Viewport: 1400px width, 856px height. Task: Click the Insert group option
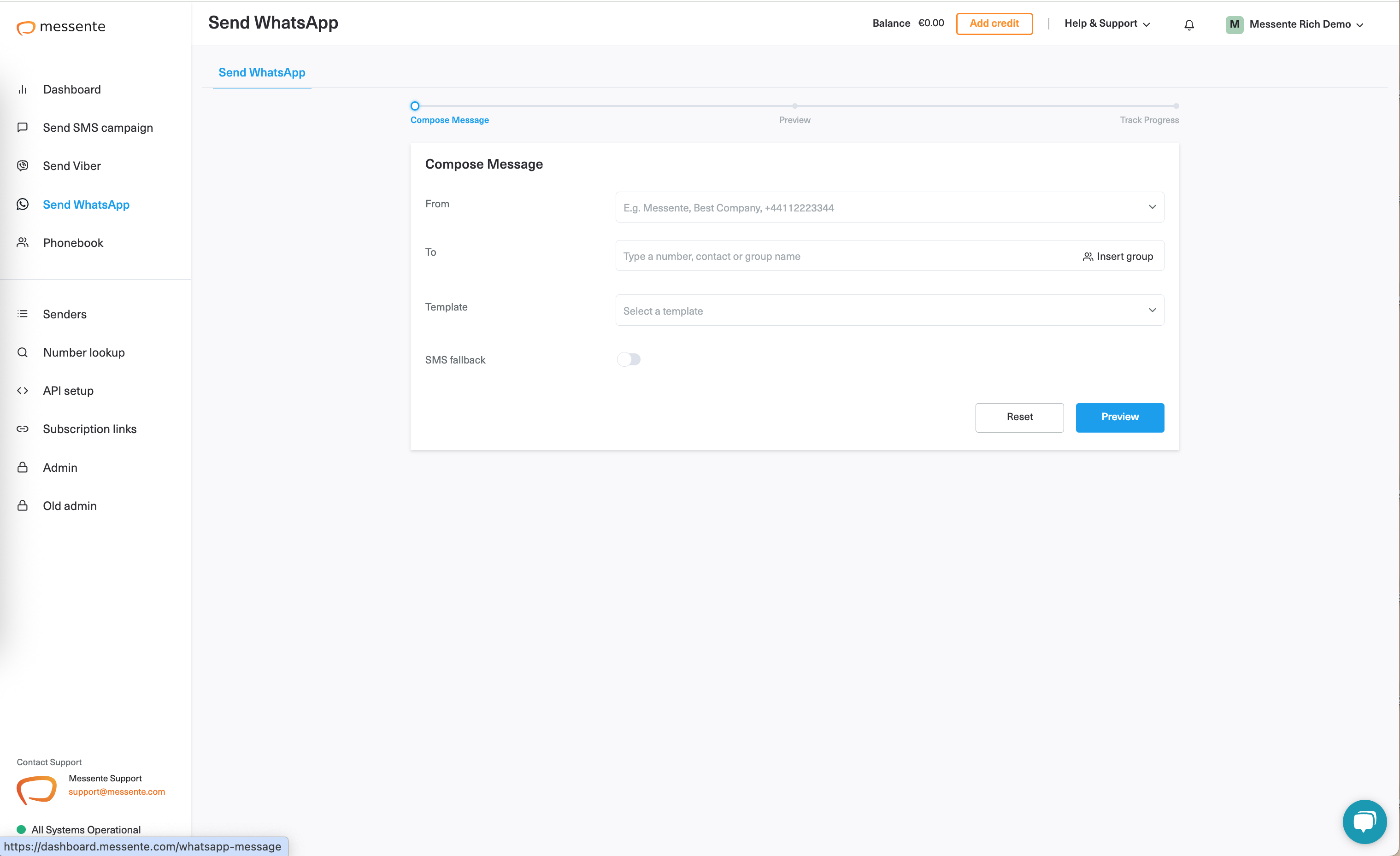[1118, 256]
